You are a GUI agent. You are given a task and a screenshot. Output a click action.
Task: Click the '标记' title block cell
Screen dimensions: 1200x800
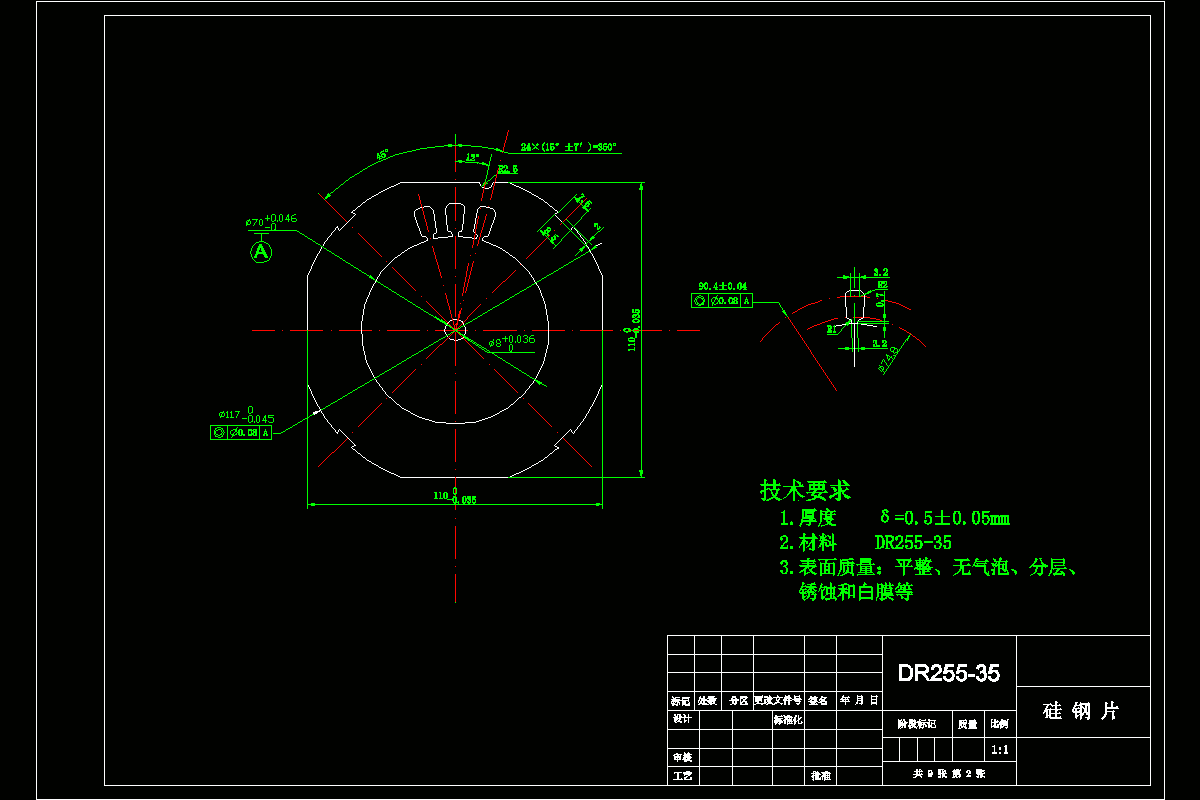(680, 701)
